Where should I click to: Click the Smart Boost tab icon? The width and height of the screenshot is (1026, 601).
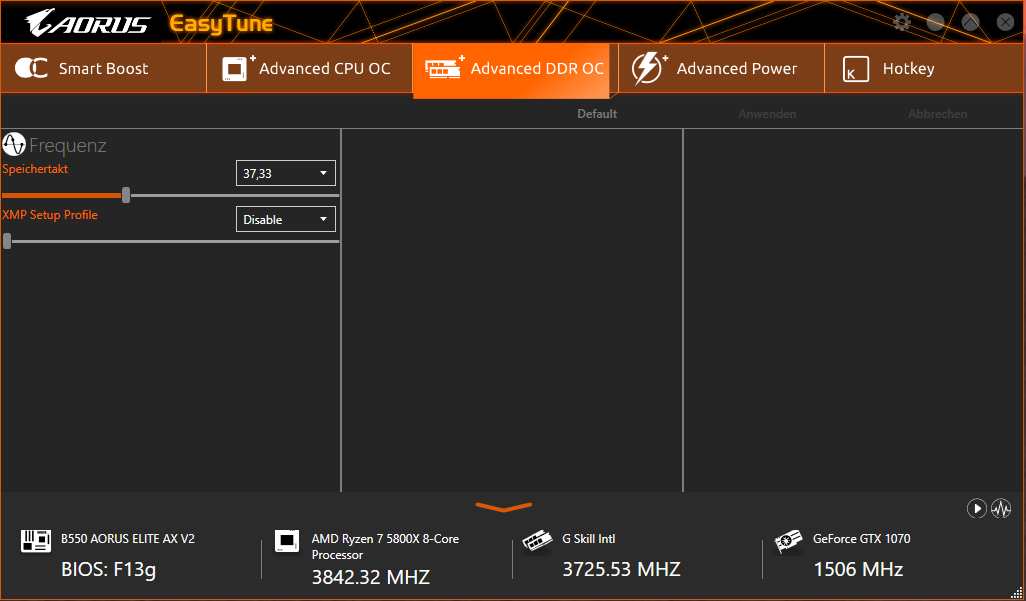pos(31,68)
